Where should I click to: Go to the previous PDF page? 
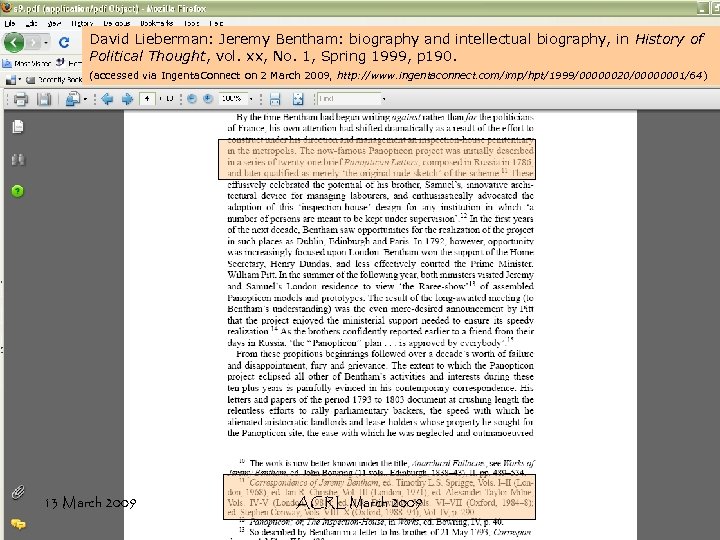point(107,99)
